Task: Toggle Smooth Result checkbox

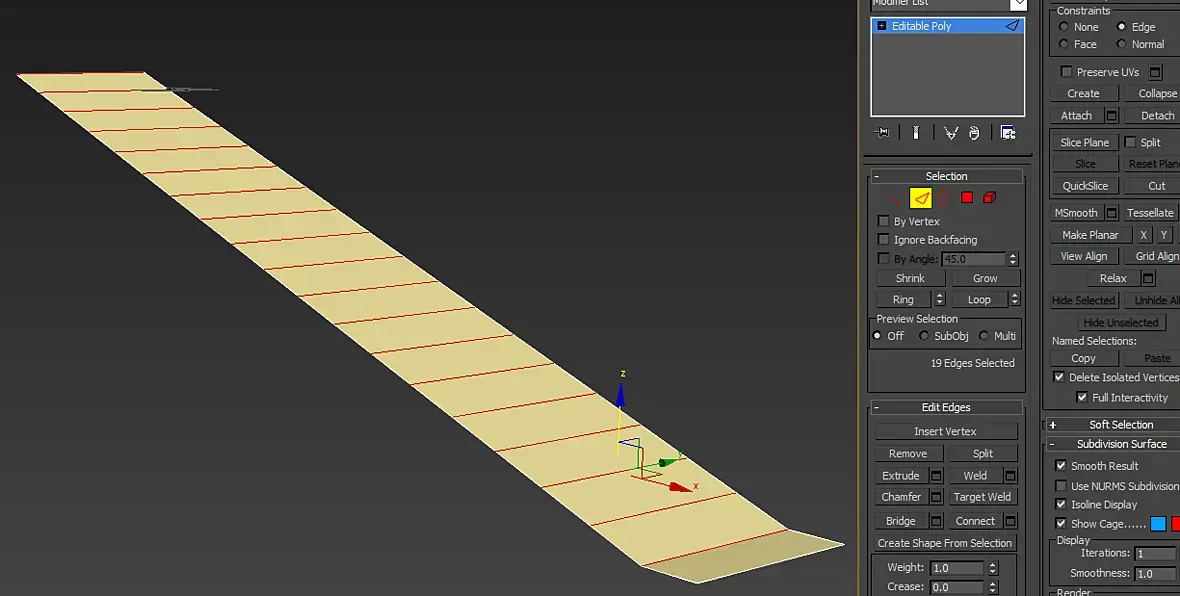Action: [x=1061, y=466]
